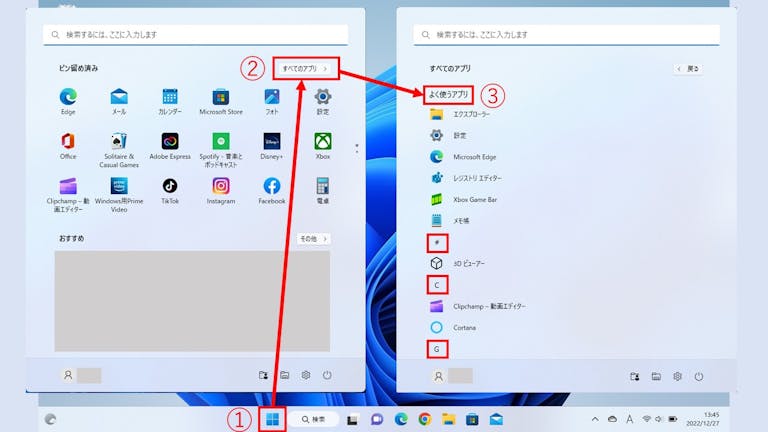Image resolution: width=768 pixels, height=432 pixels.
Task: Click the 戻る back button
Action: pos(688,69)
